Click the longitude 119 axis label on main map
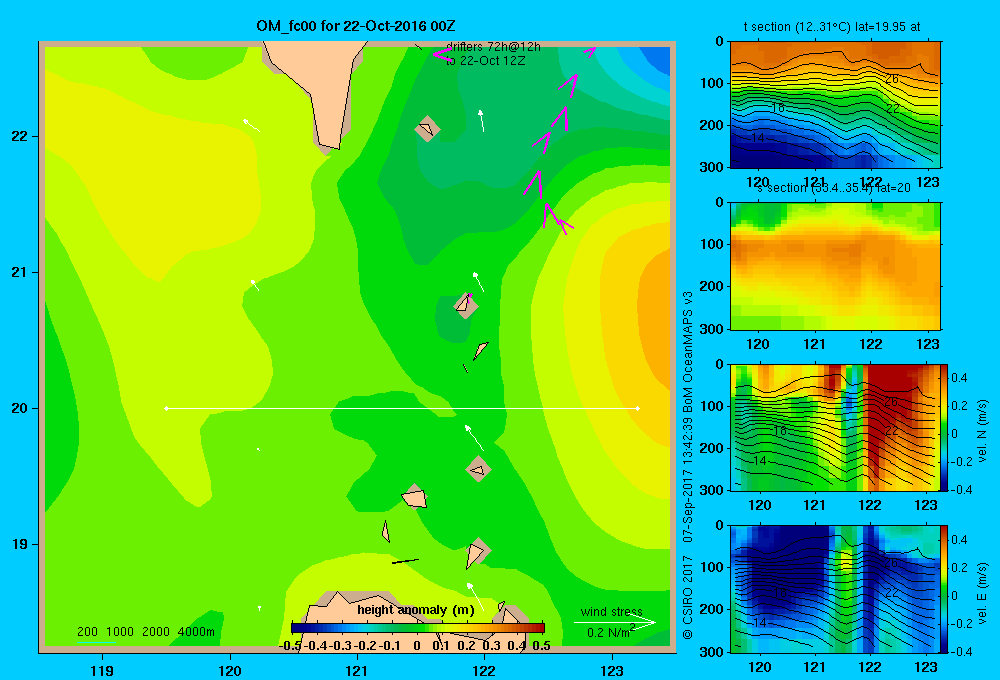 pos(102,670)
